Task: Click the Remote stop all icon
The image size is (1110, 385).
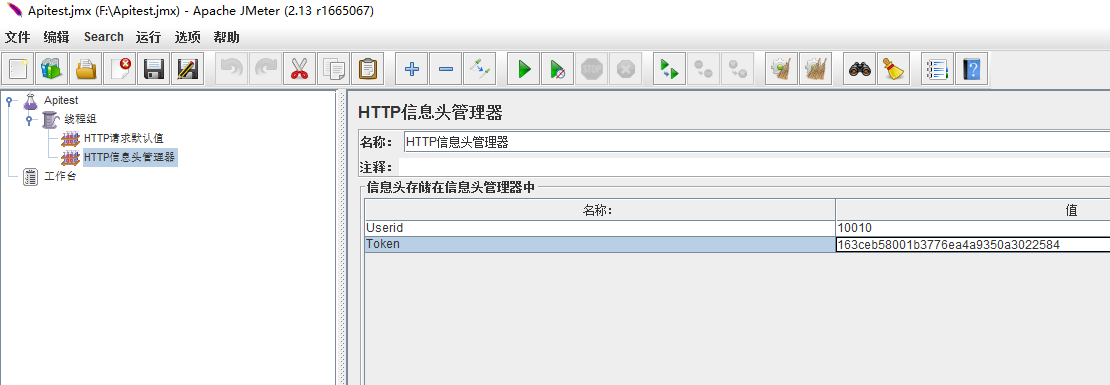Action: 704,69
